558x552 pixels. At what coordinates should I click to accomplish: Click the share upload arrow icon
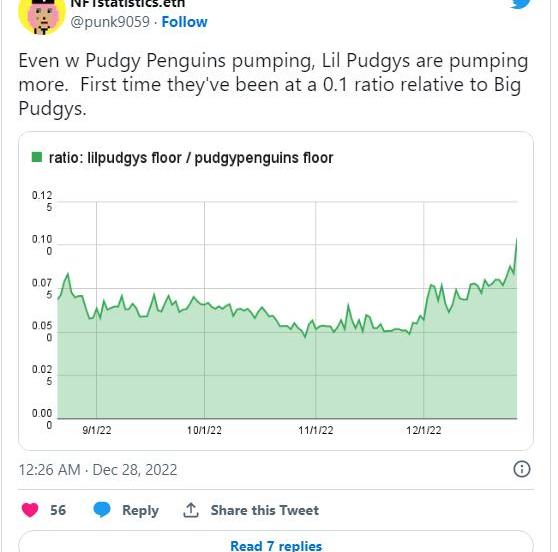(x=191, y=510)
